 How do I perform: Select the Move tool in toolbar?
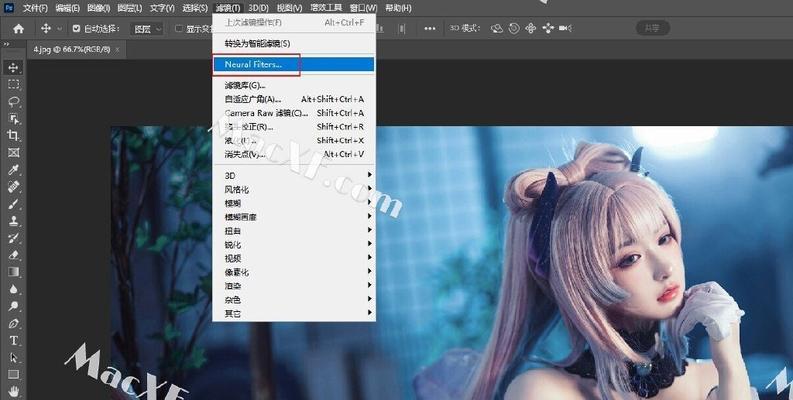(x=14, y=67)
